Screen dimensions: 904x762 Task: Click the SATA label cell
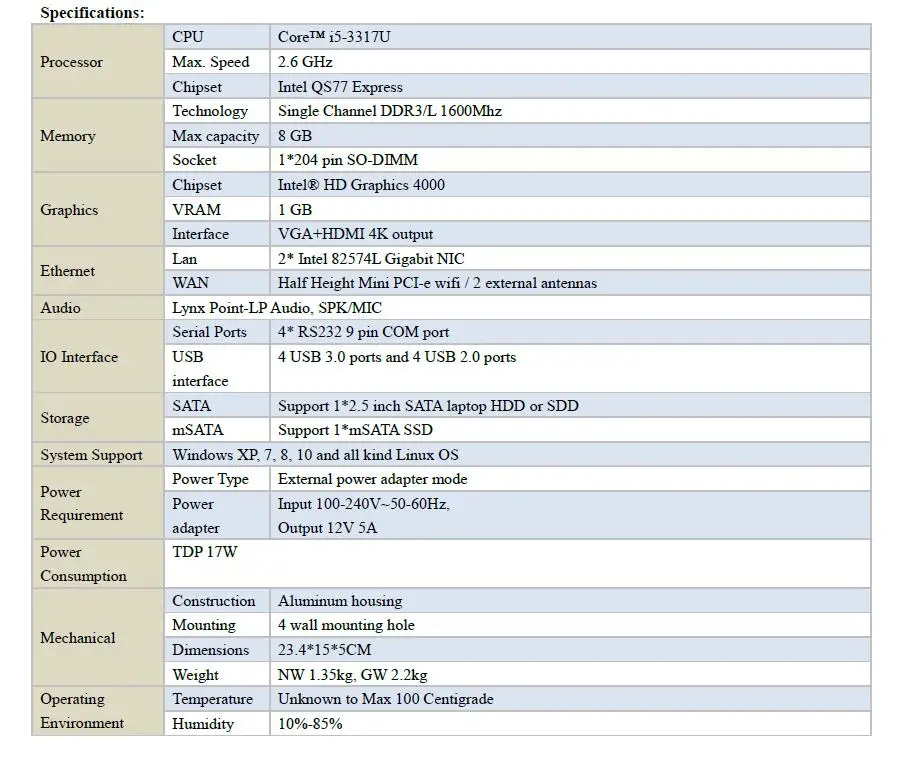point(217,406)
